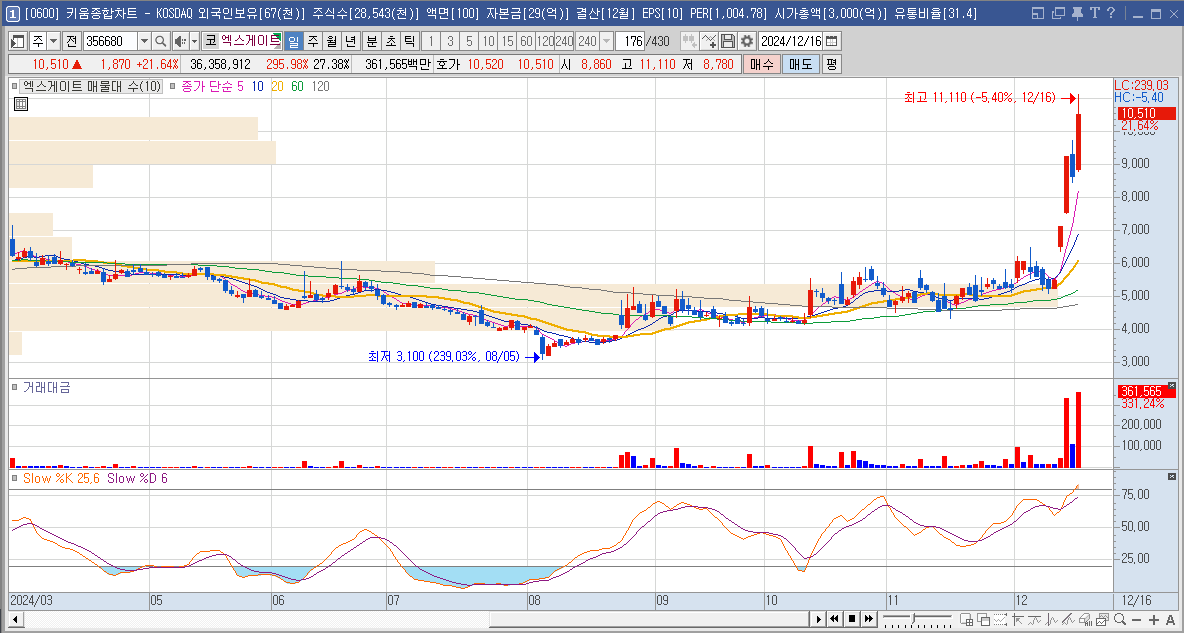
Task: Toggle the left sidebar panel icon
Action: 18,41
